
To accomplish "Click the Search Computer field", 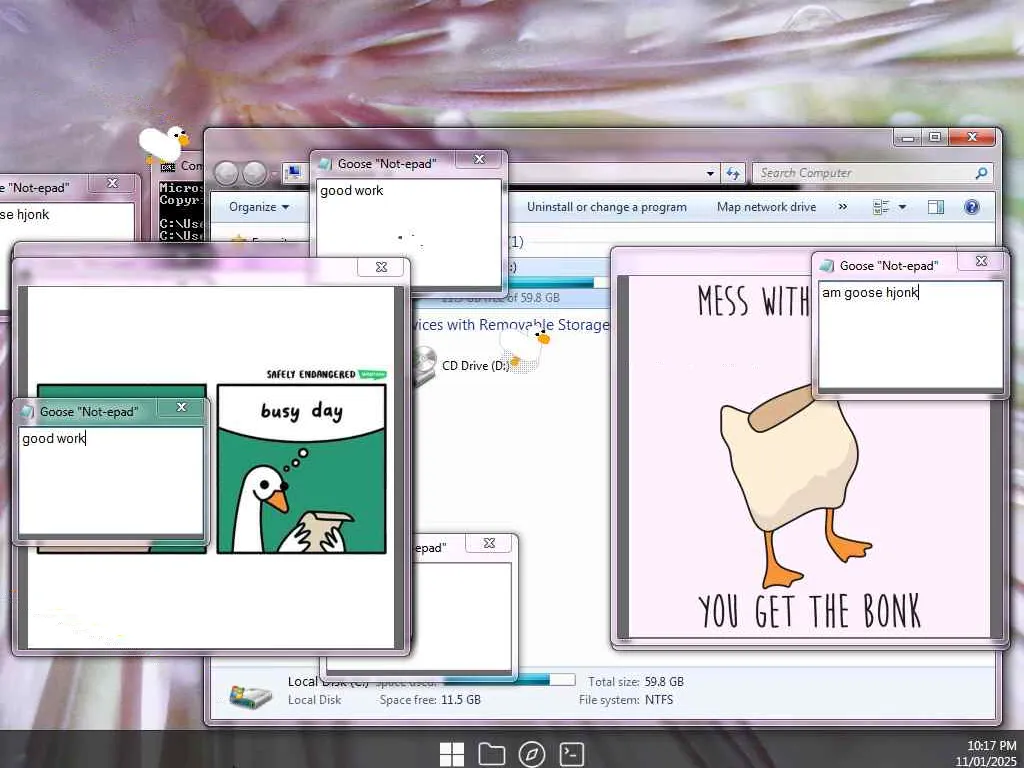I will tap(872, 173).
